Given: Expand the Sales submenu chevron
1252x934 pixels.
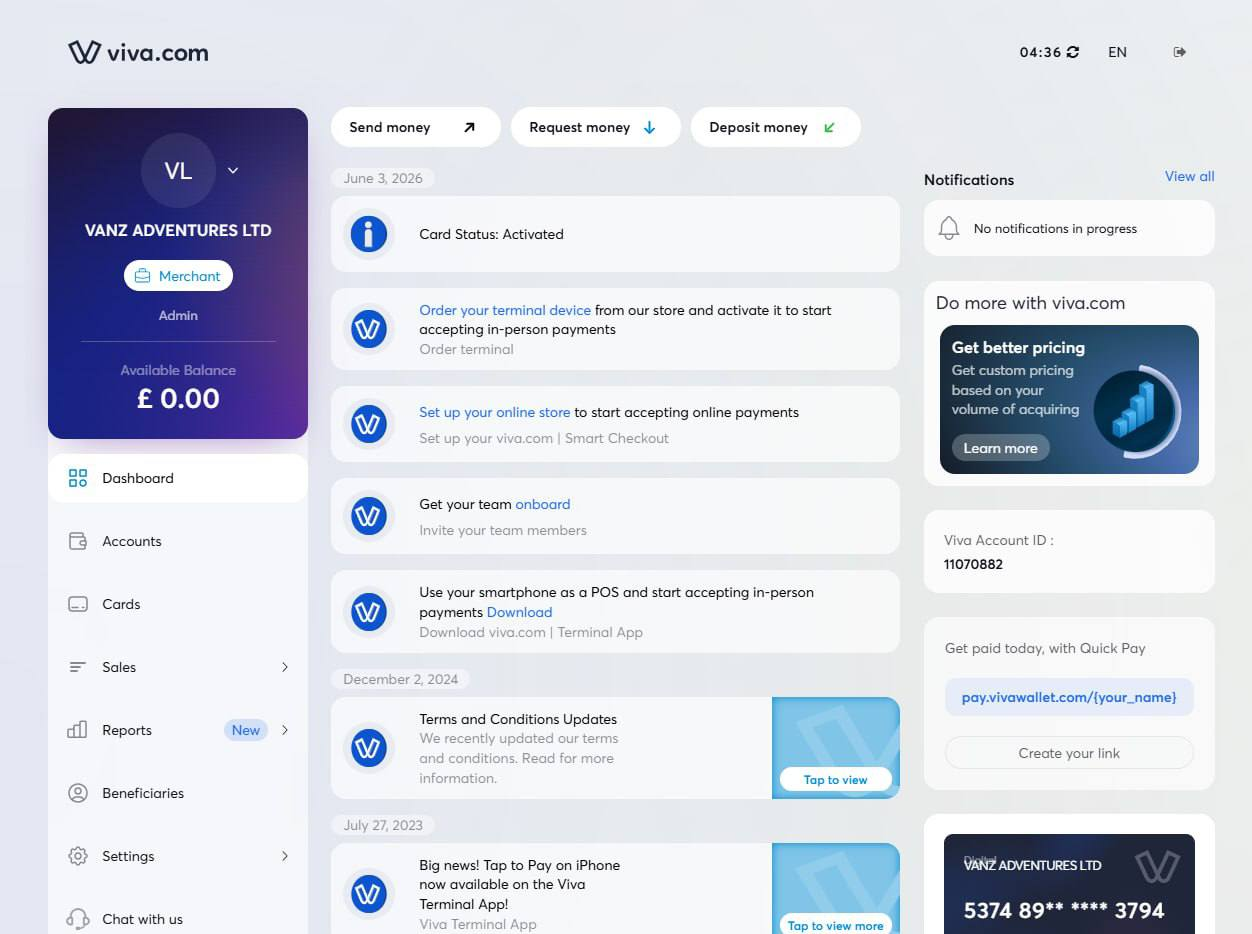Looking at the screenshot, I should click(284, 667).
